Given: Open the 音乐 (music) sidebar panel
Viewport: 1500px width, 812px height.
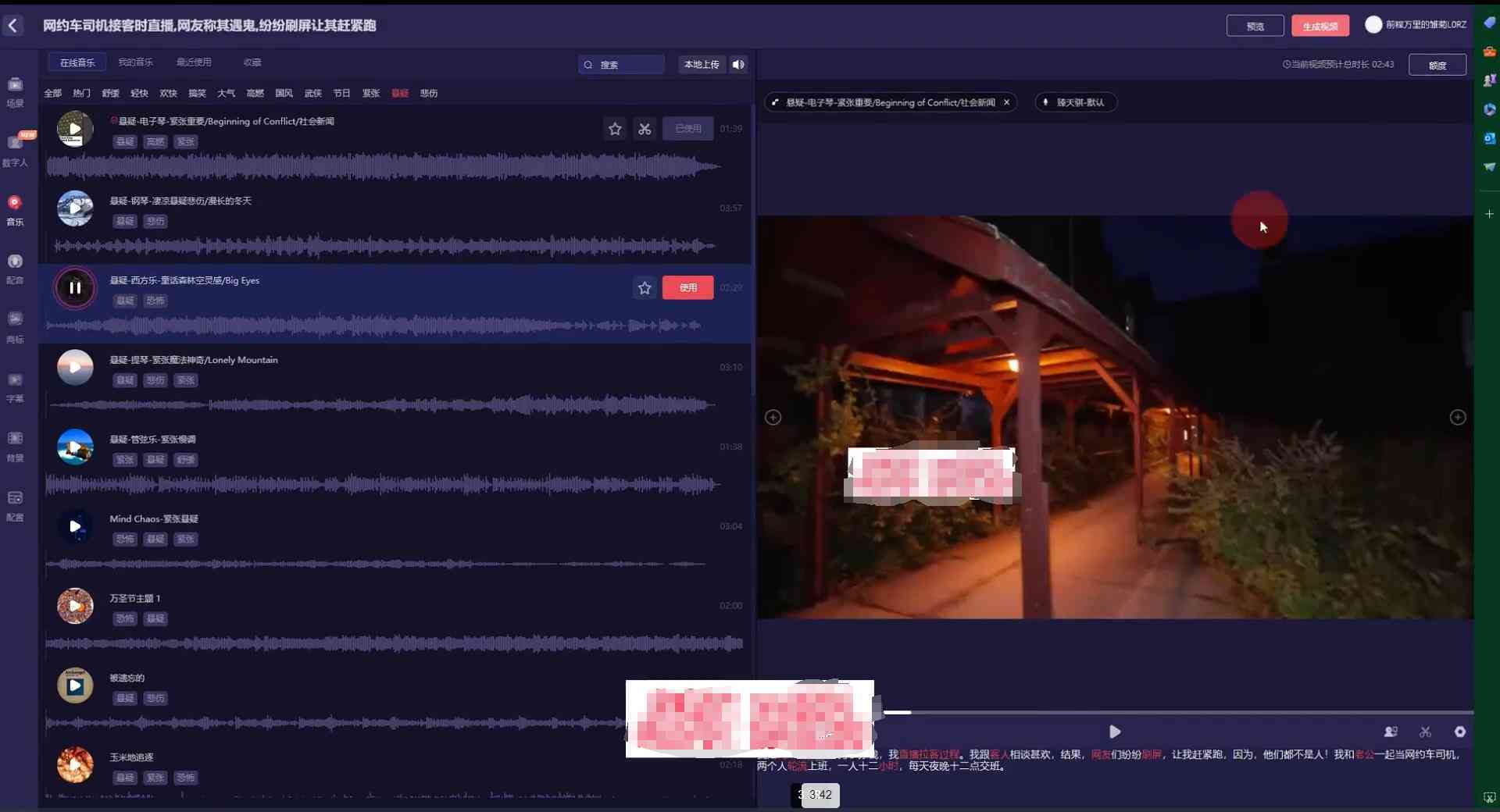Looking at the screenshot, I should pos(15,210).
